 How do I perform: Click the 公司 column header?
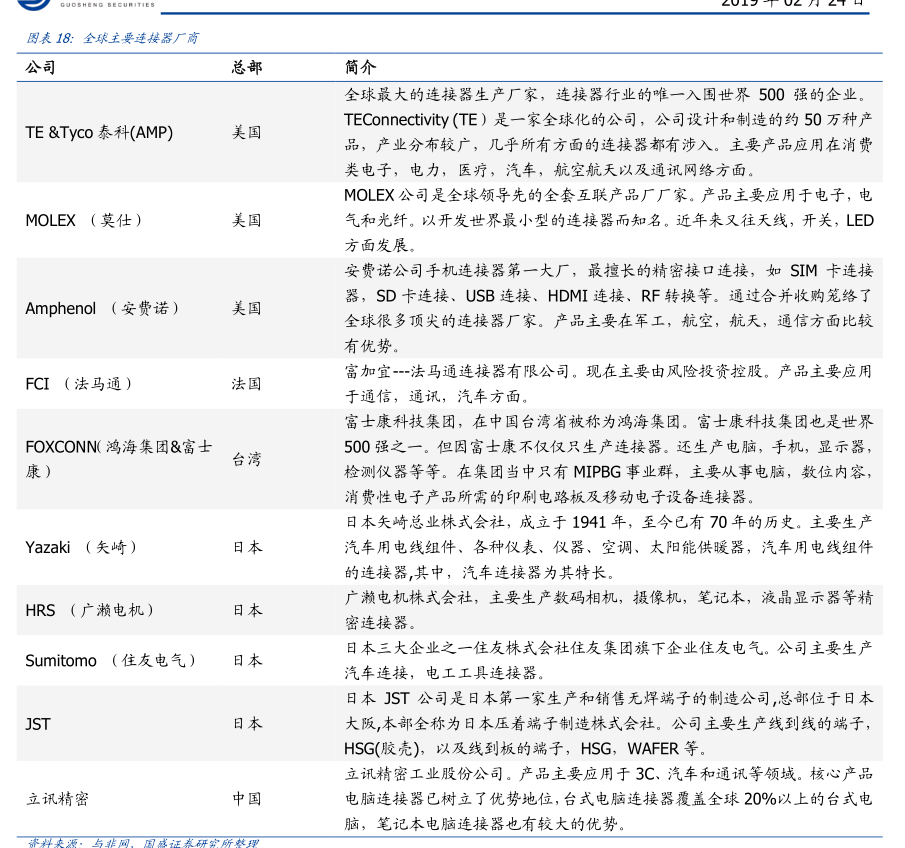40,68
